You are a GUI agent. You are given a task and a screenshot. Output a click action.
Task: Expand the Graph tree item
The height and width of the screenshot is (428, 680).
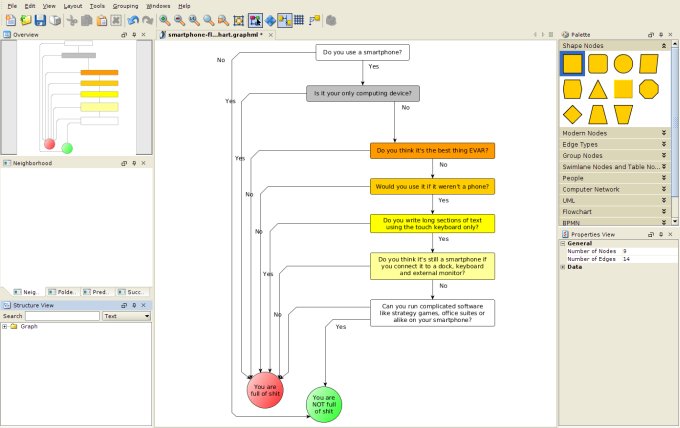coord(5,326)
